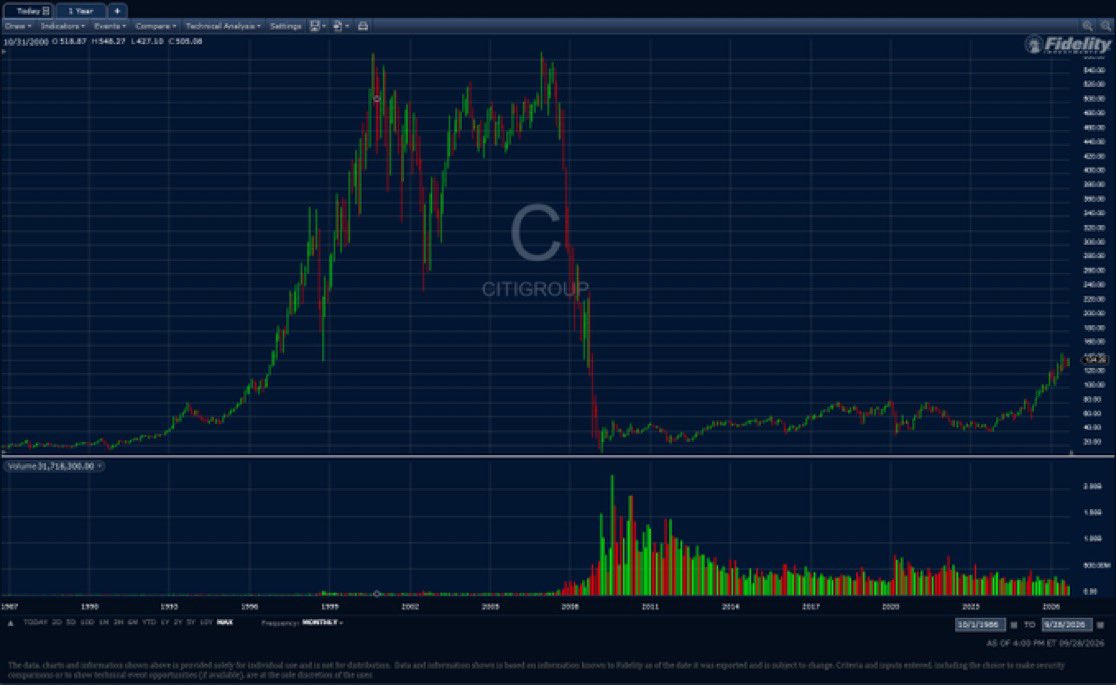Click the end date input field
The image size is (1116, 685).
[x=1066, y=624]
